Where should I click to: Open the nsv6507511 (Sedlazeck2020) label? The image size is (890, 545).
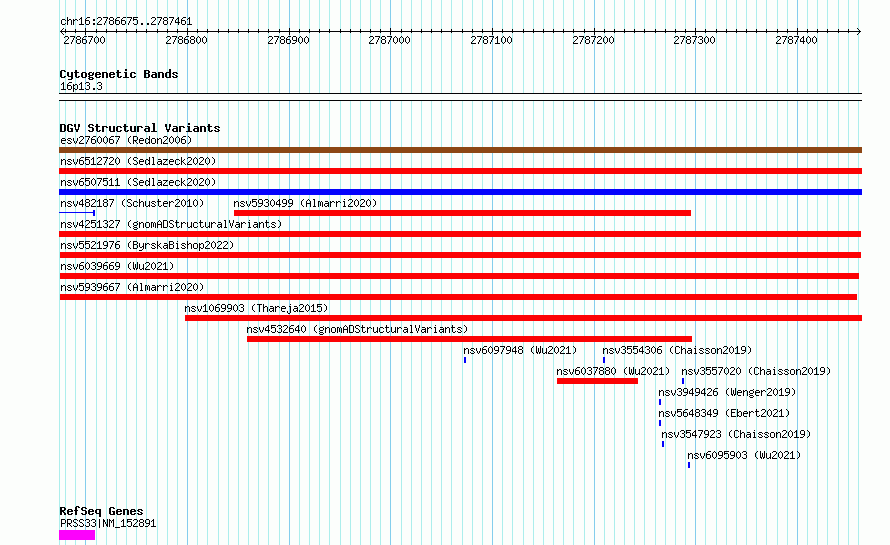click(x=138, y=182)
